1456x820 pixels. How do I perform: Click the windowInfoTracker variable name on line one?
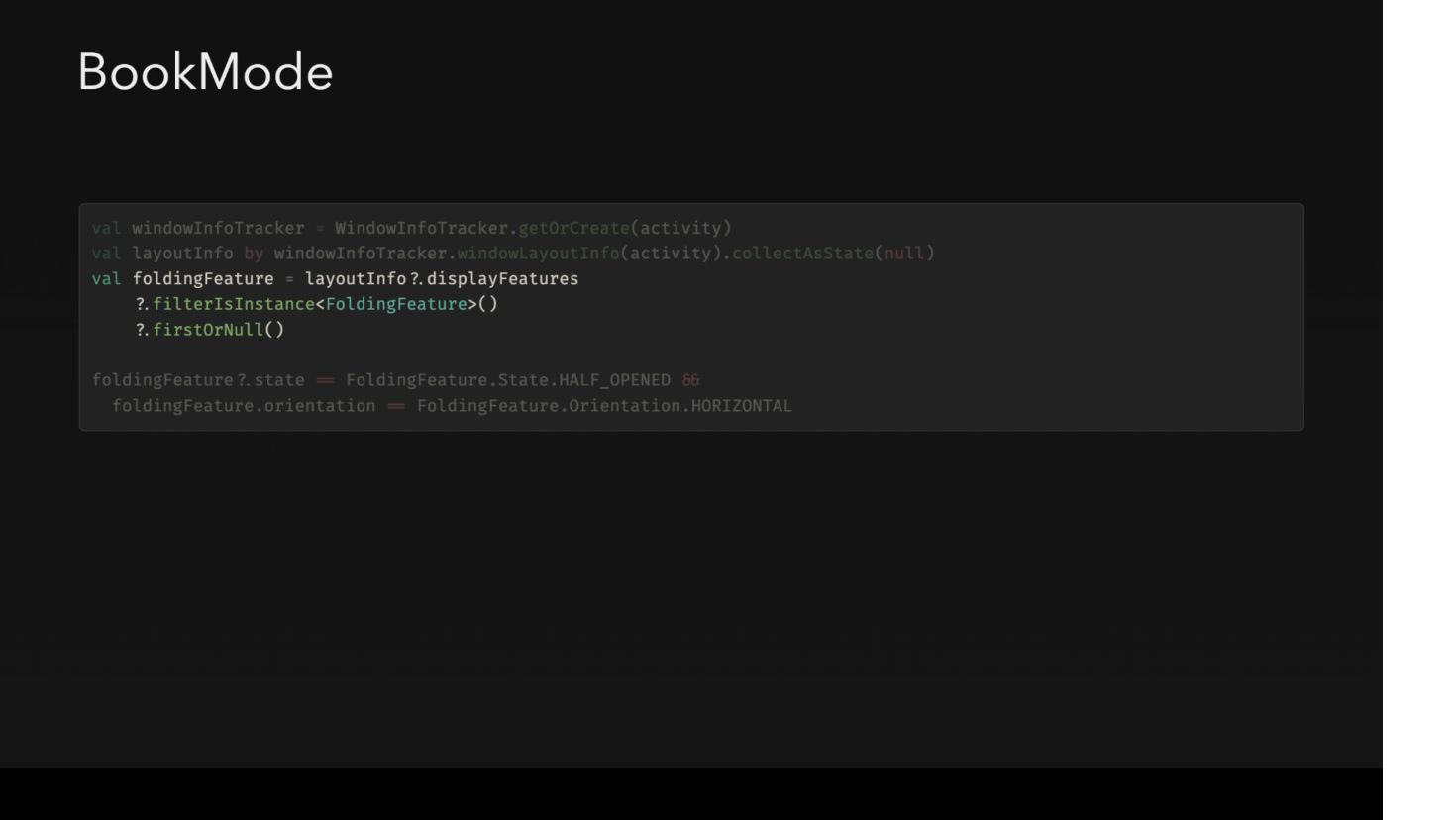[x=218, y=228]
